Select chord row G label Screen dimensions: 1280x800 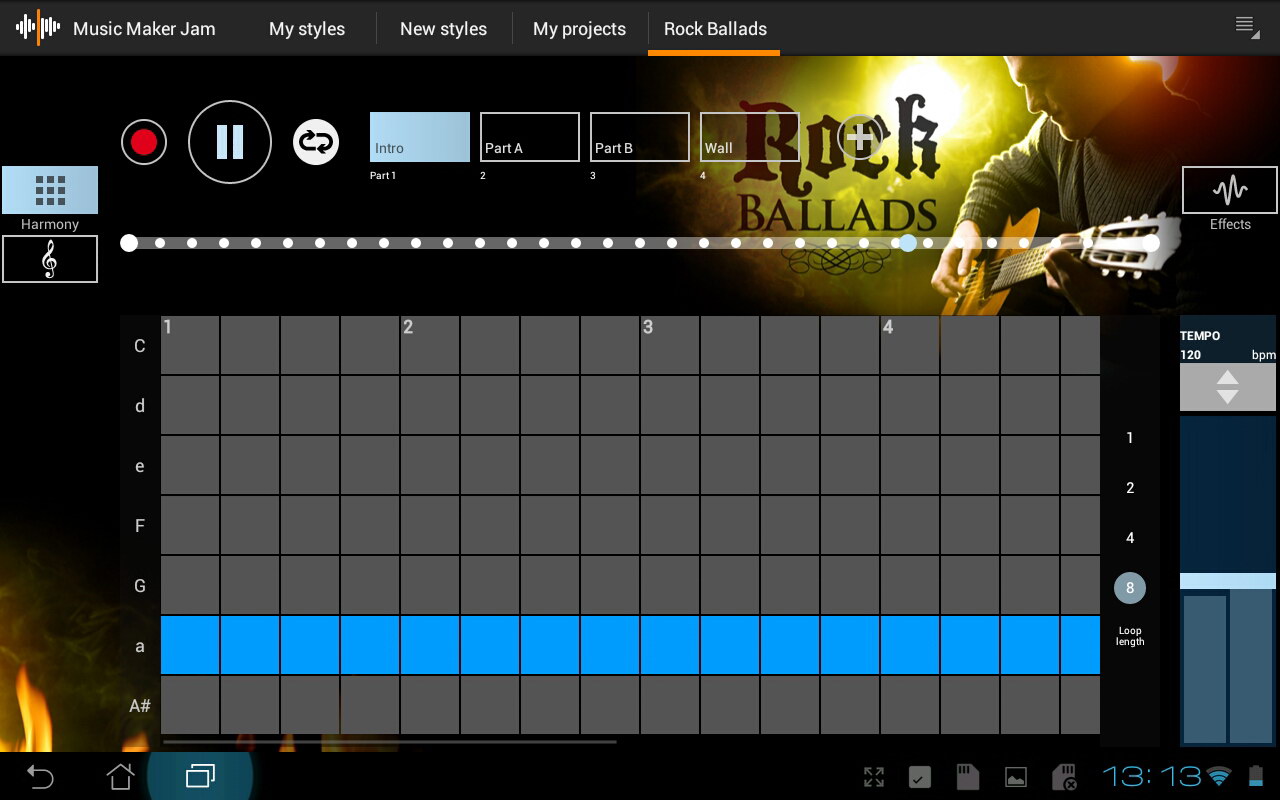[x=140, y=586]
